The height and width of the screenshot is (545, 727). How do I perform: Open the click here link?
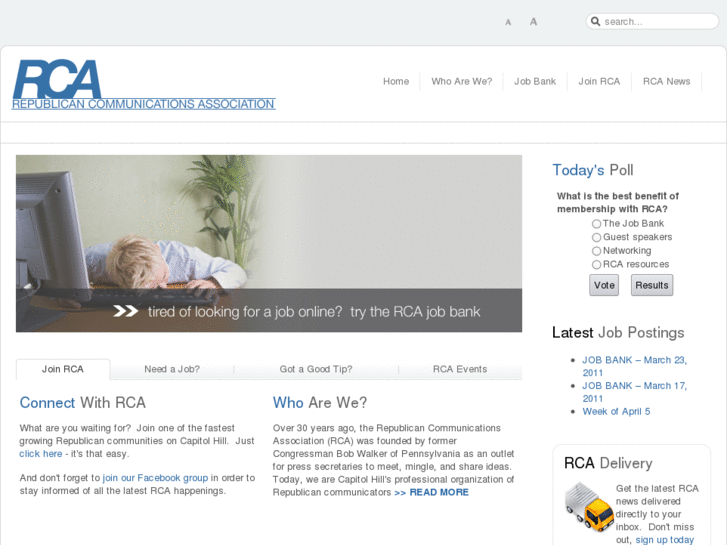pos(41,454)
